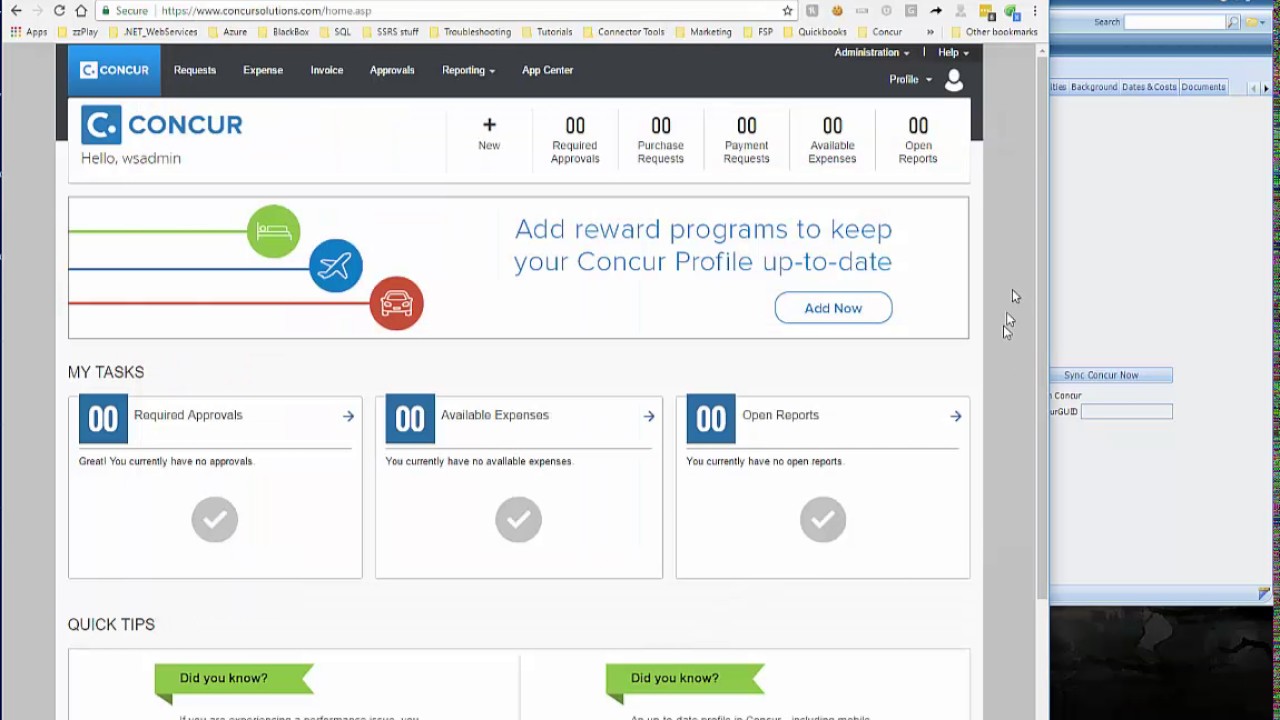Click the user profile avatar icon

pos(954,80)
